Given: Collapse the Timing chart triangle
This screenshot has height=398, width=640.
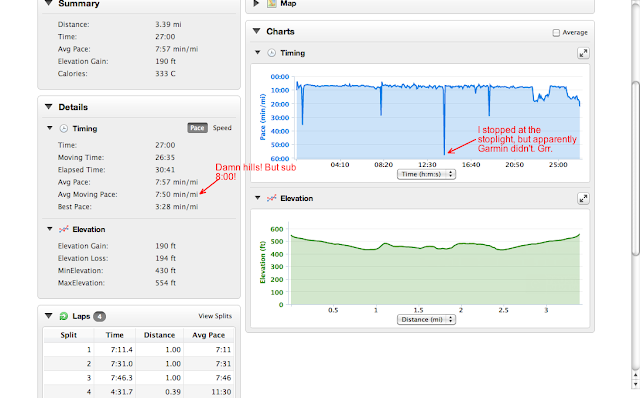Looking at the screenshot, I should pos(258,53).
